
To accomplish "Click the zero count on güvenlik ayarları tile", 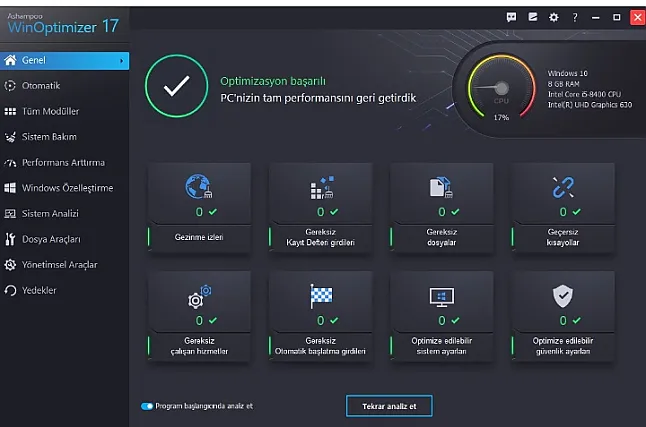I will [563, 321].
